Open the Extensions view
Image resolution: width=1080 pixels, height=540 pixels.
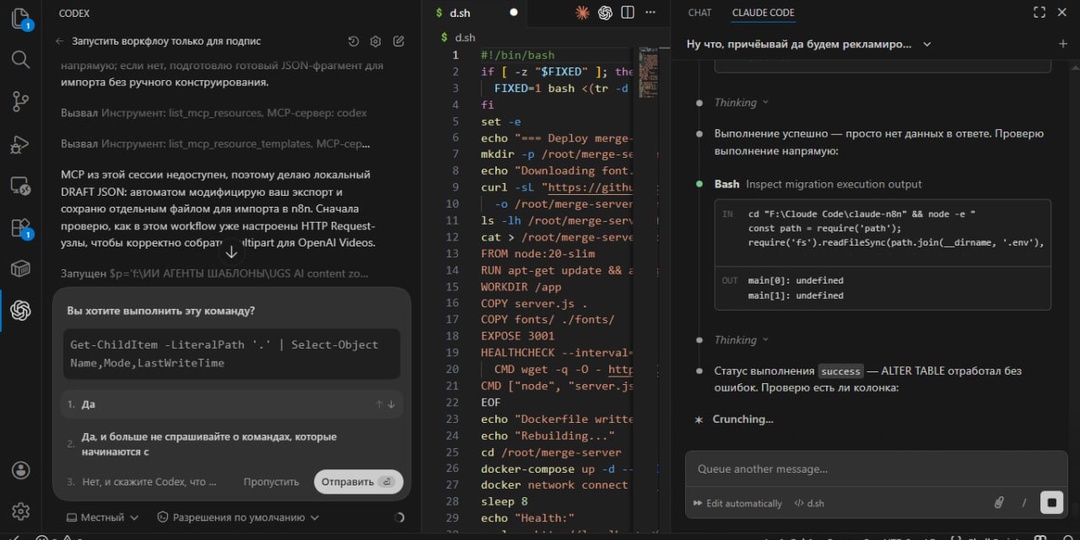point(21,227)
